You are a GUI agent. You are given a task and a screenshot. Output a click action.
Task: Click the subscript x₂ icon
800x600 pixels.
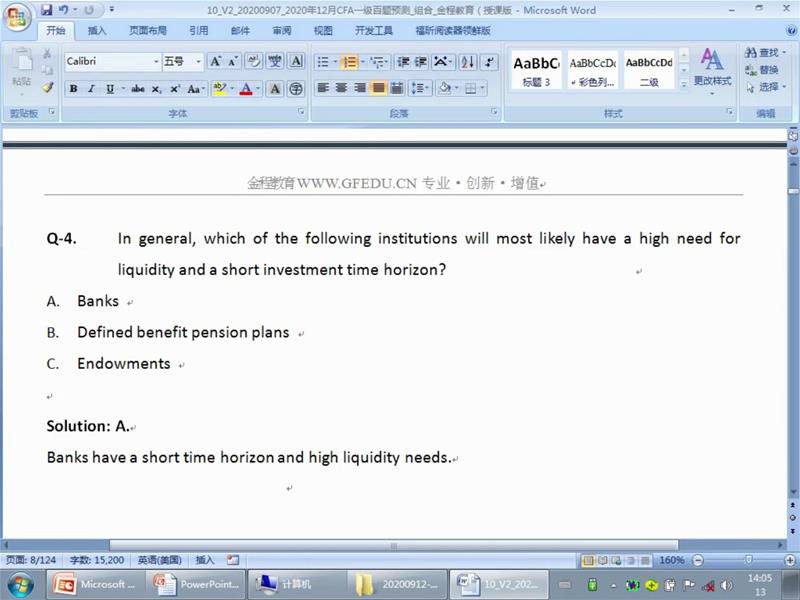[157, 89]
